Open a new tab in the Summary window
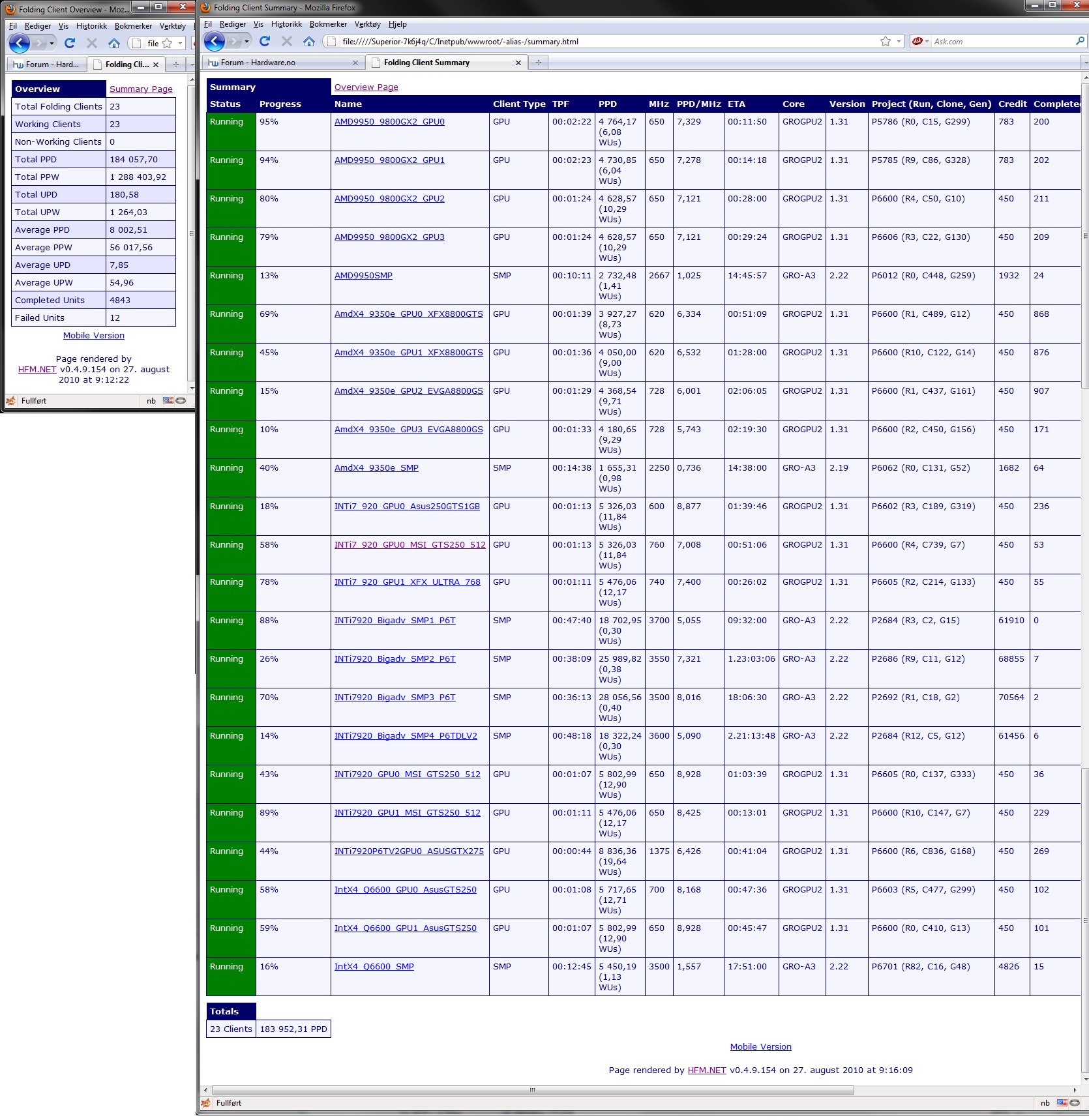This screenshot has height=1120, width=1089. (538, 63)
